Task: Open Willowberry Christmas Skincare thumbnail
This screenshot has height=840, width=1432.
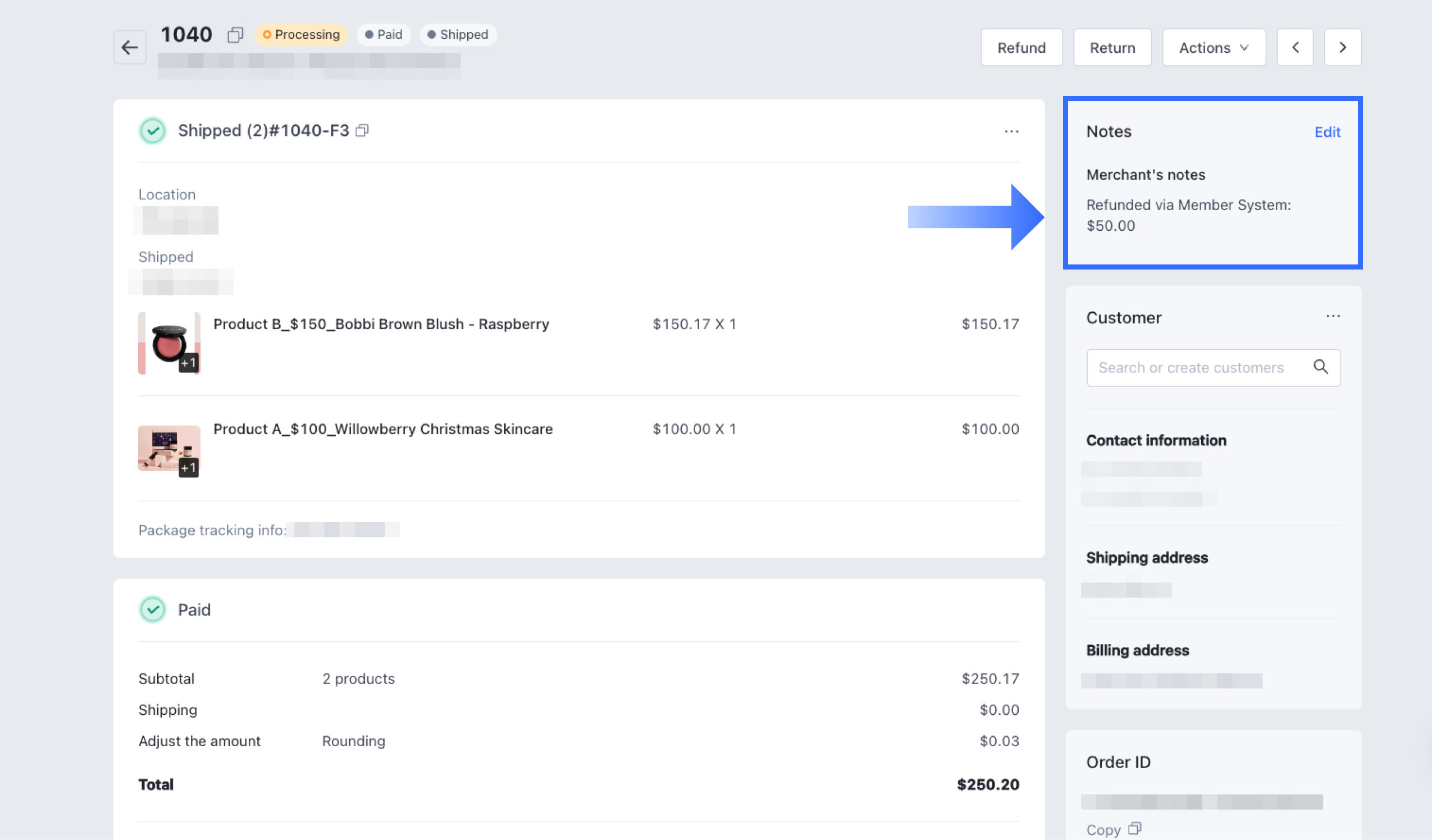Action: (x=169, y=449)
